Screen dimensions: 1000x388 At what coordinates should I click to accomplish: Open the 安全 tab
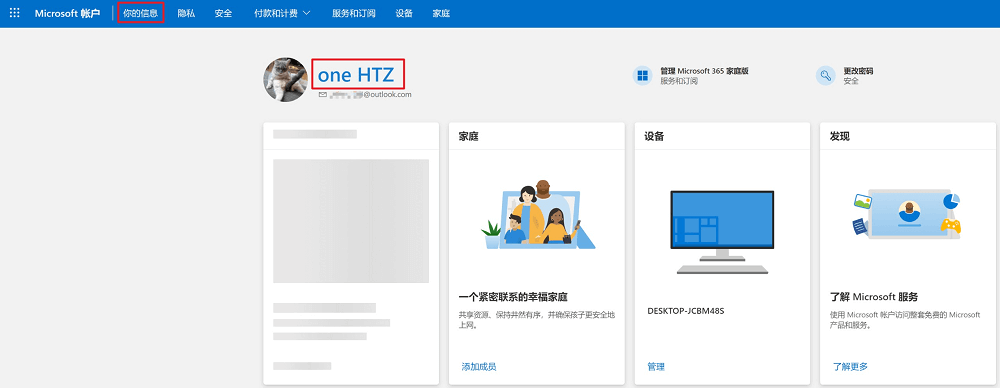[223, 13]
